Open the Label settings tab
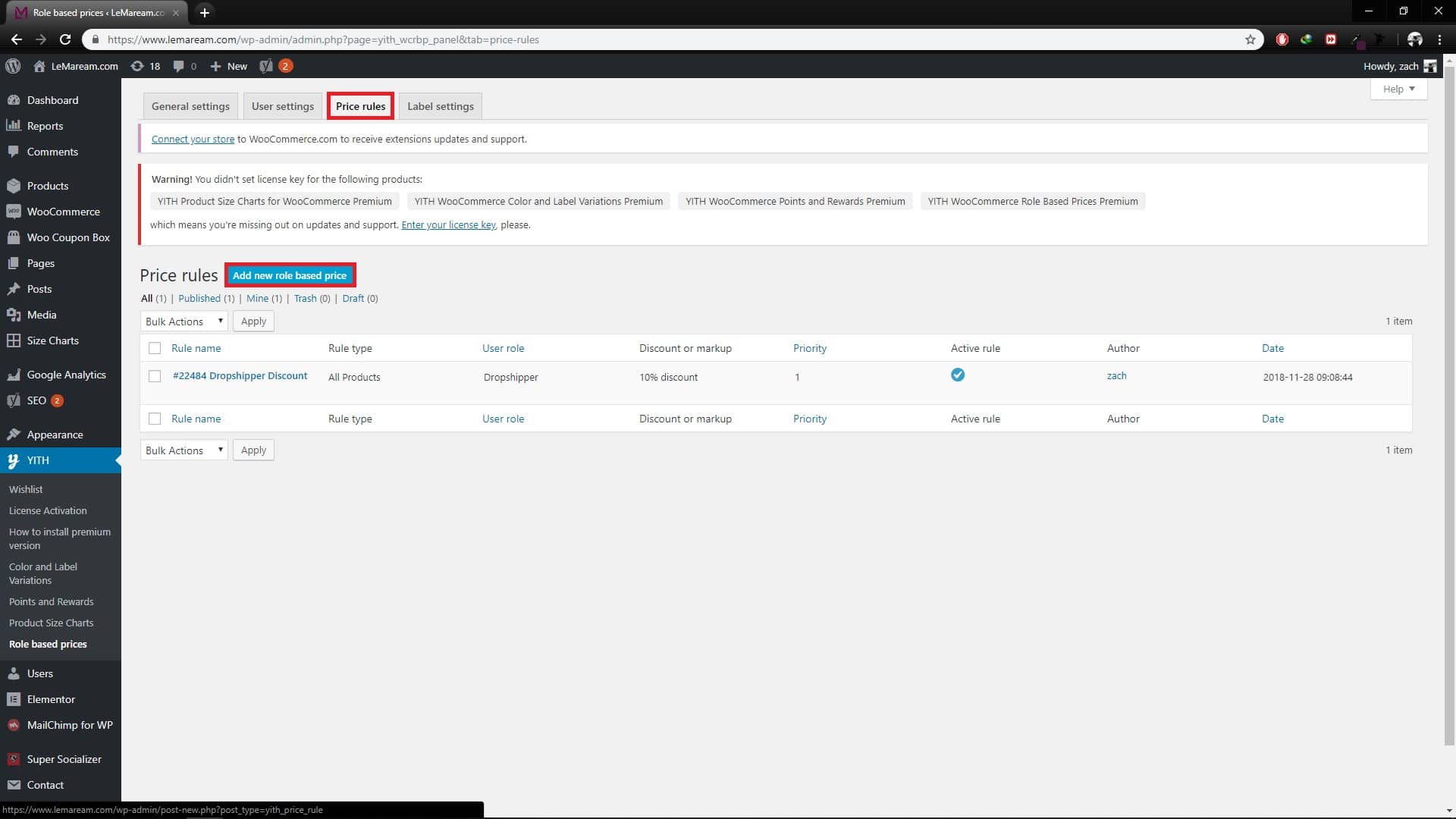This screenshot has height=819, width=1456. point(440,106)
